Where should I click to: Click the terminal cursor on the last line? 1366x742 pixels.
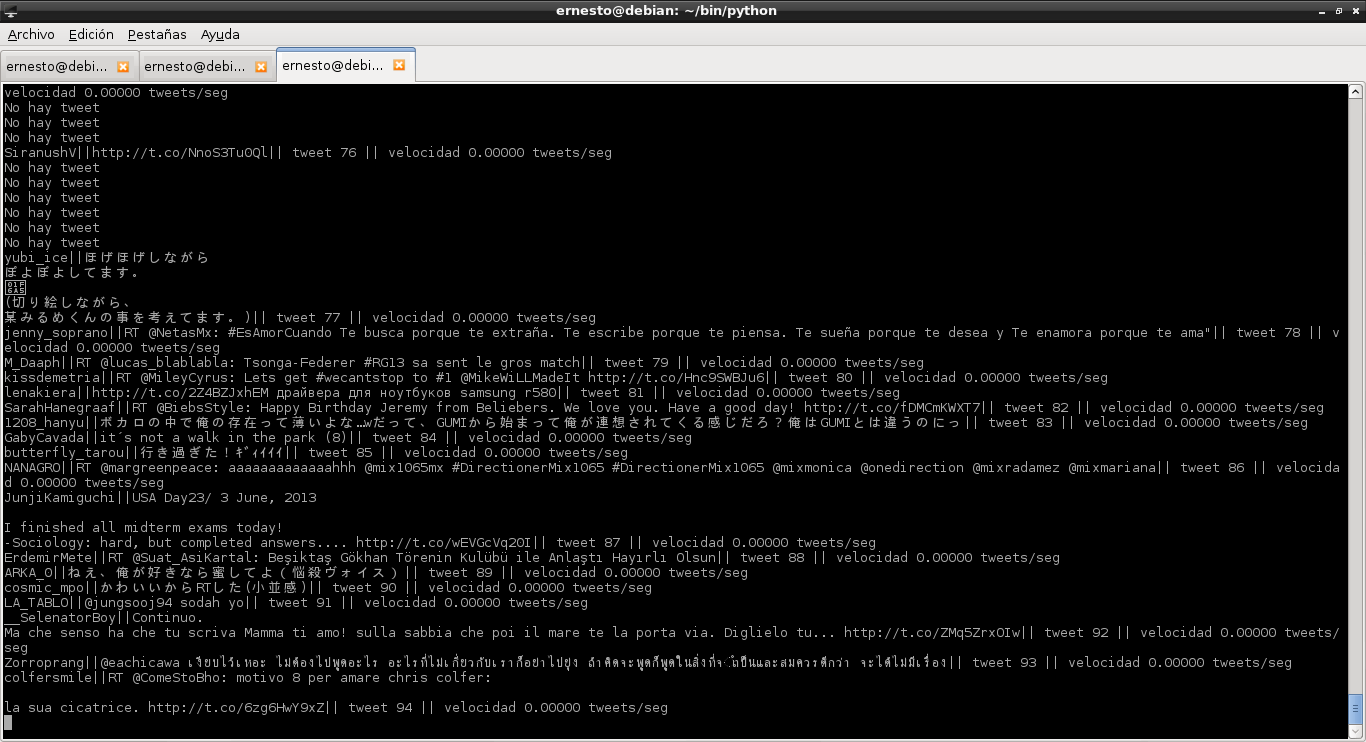tap(9, 723)
